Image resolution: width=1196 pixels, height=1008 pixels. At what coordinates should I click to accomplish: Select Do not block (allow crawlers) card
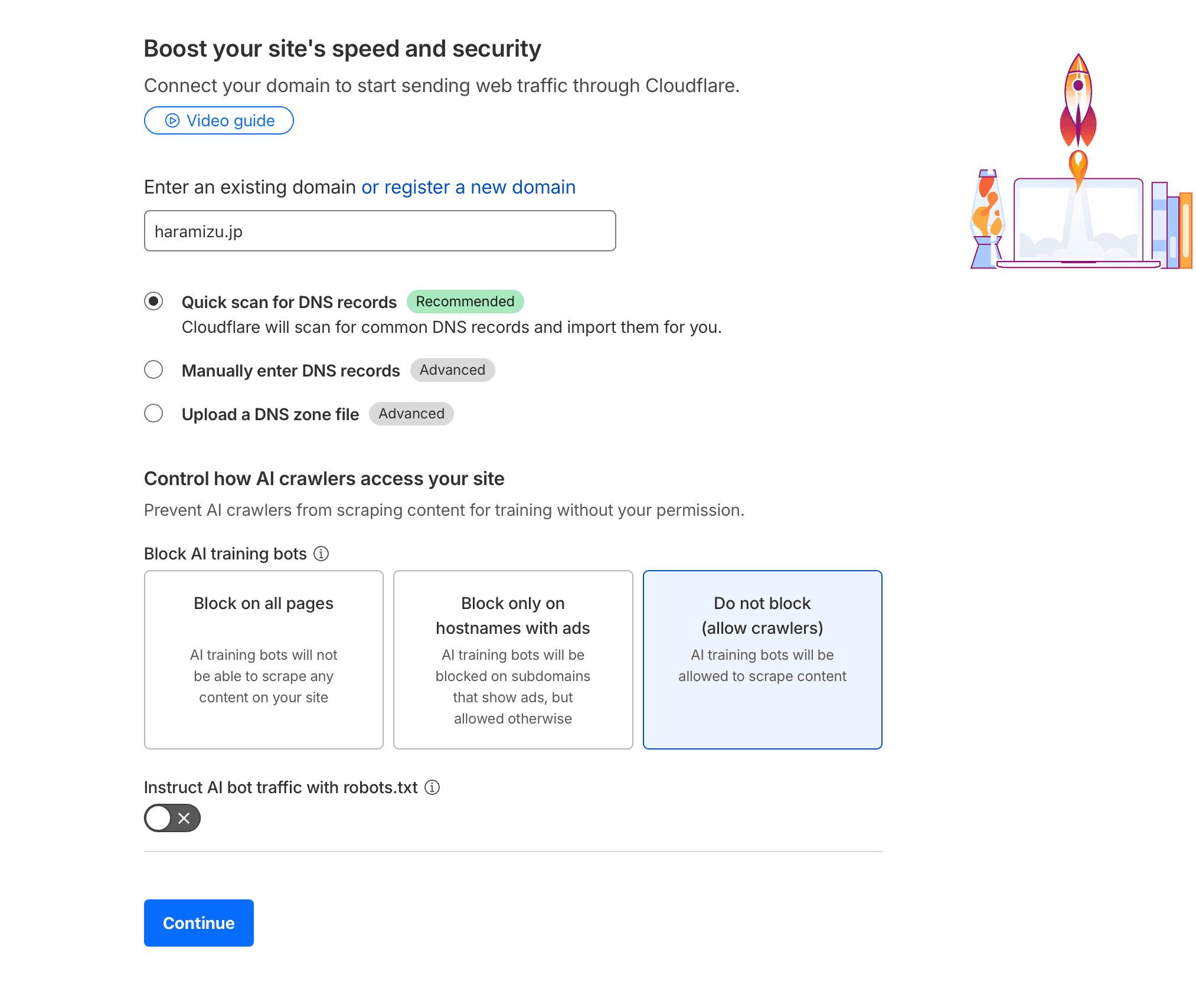[762, 659]
